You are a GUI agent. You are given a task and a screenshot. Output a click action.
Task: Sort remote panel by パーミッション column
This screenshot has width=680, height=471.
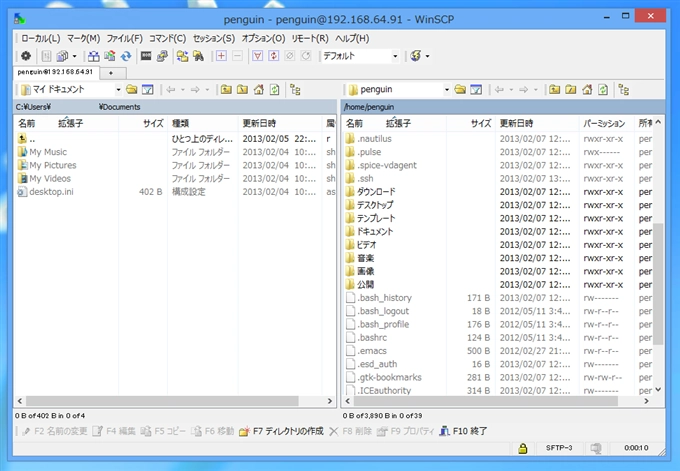[x=605, y=124]
